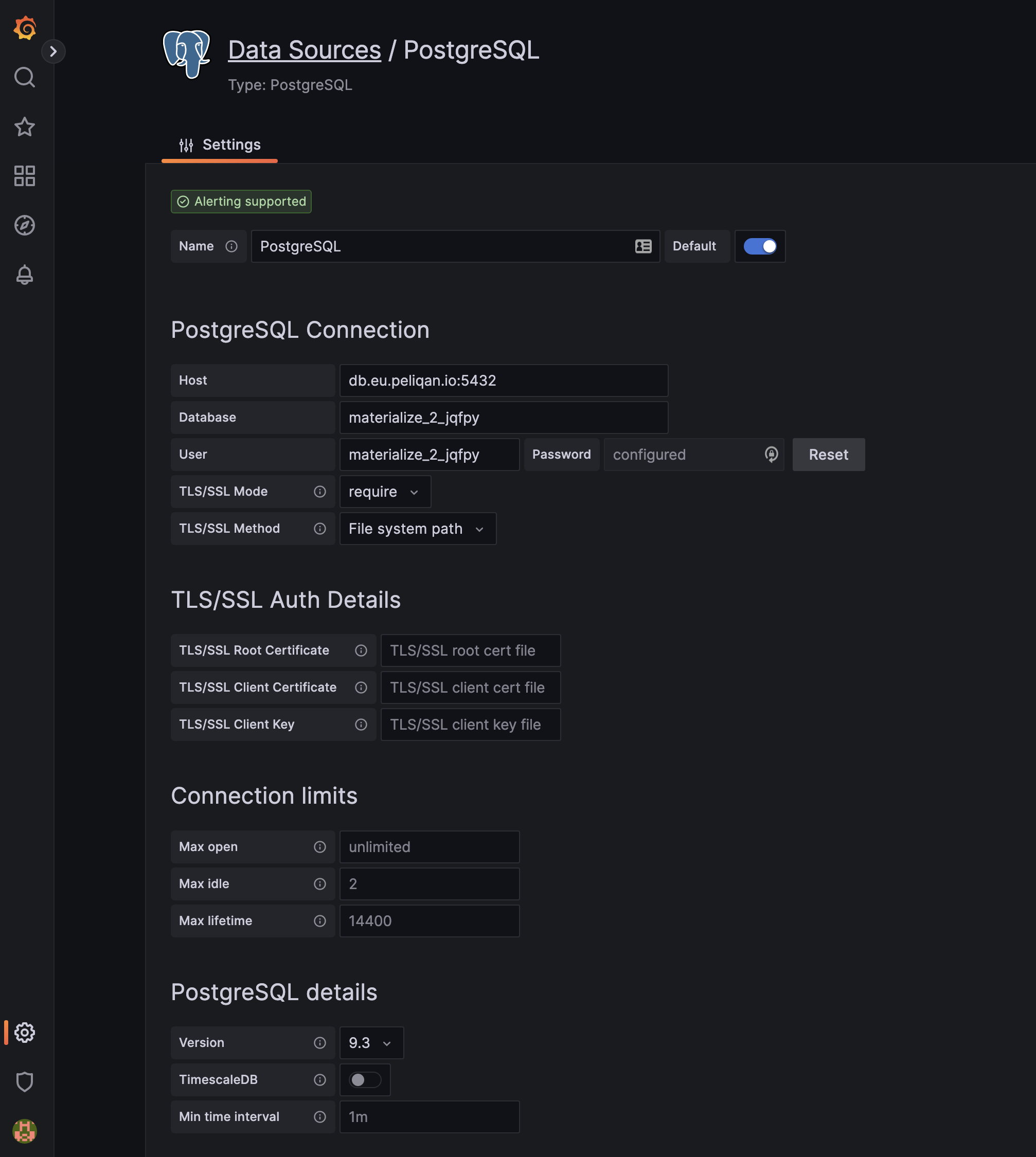Click the info icon for Max idle
1036x1157 pixels.
pyautogui.click(x=320, y=884)
